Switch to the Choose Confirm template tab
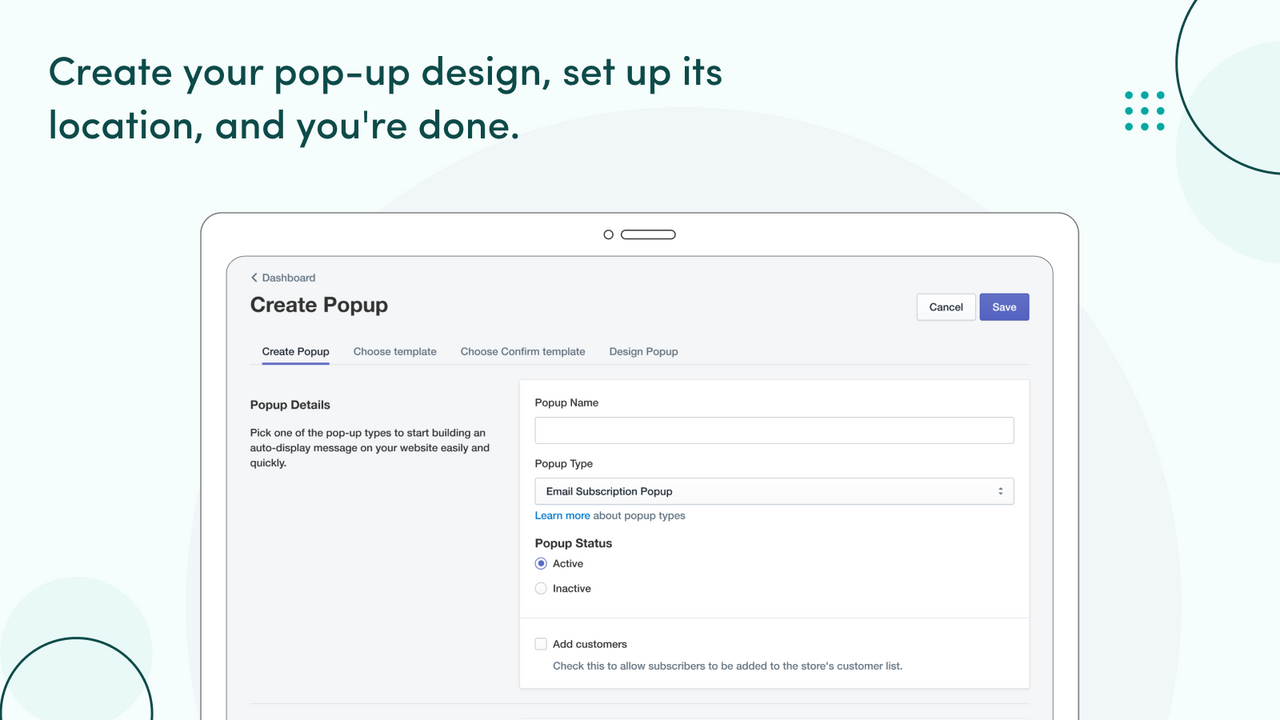1280x720 pixels. click(522, 351)
